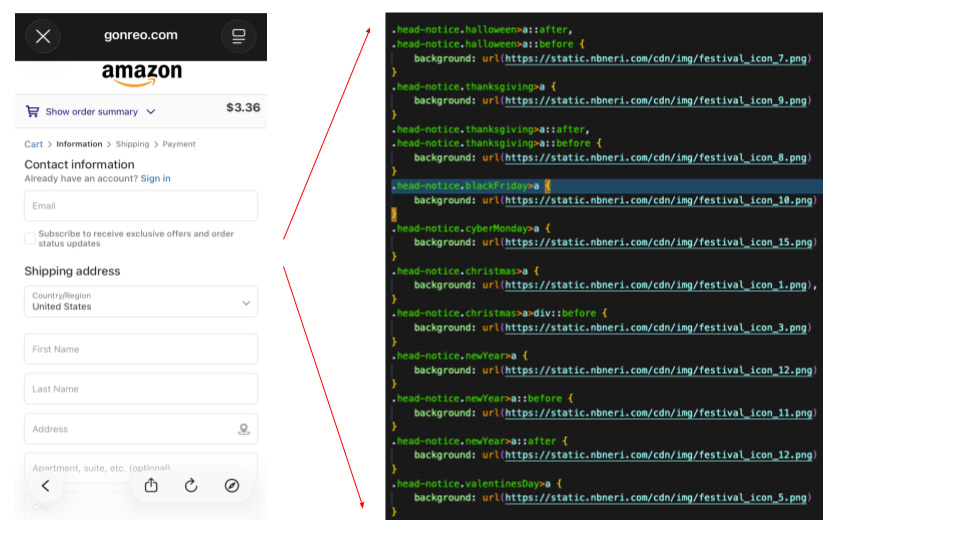Screen dimensions: 960x540
Task: Click .head-notice.newYear>a::after selector line
Action: click(x=480, y=441)
